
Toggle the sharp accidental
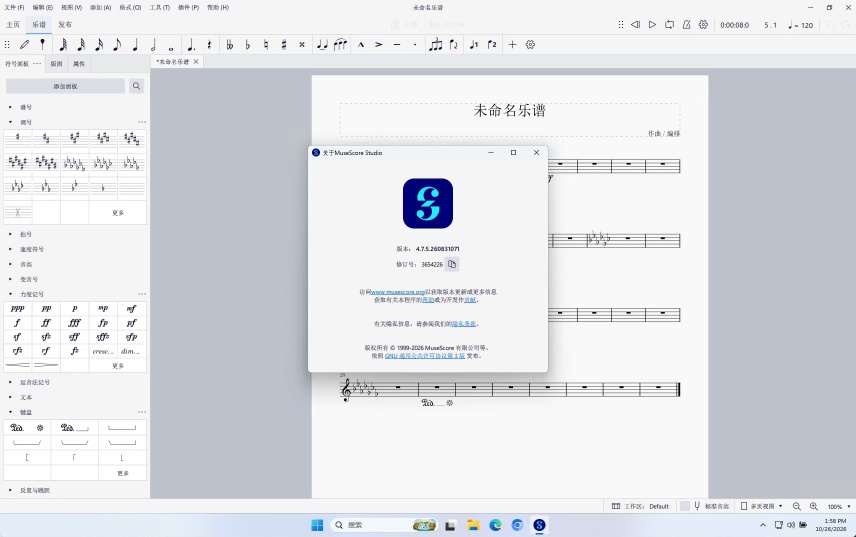tap(283, 45)
